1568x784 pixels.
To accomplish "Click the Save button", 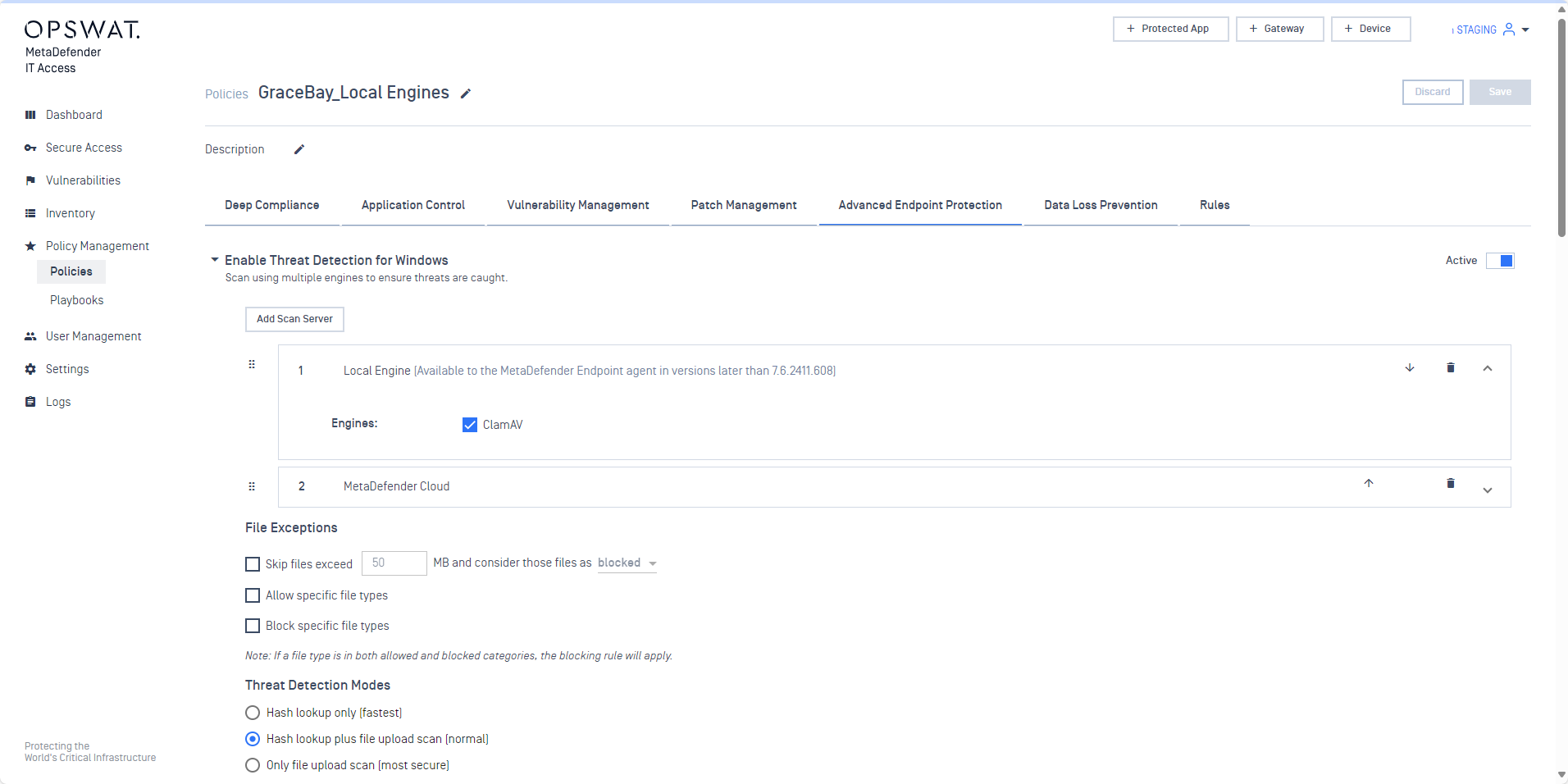I will click(1500, 92).
